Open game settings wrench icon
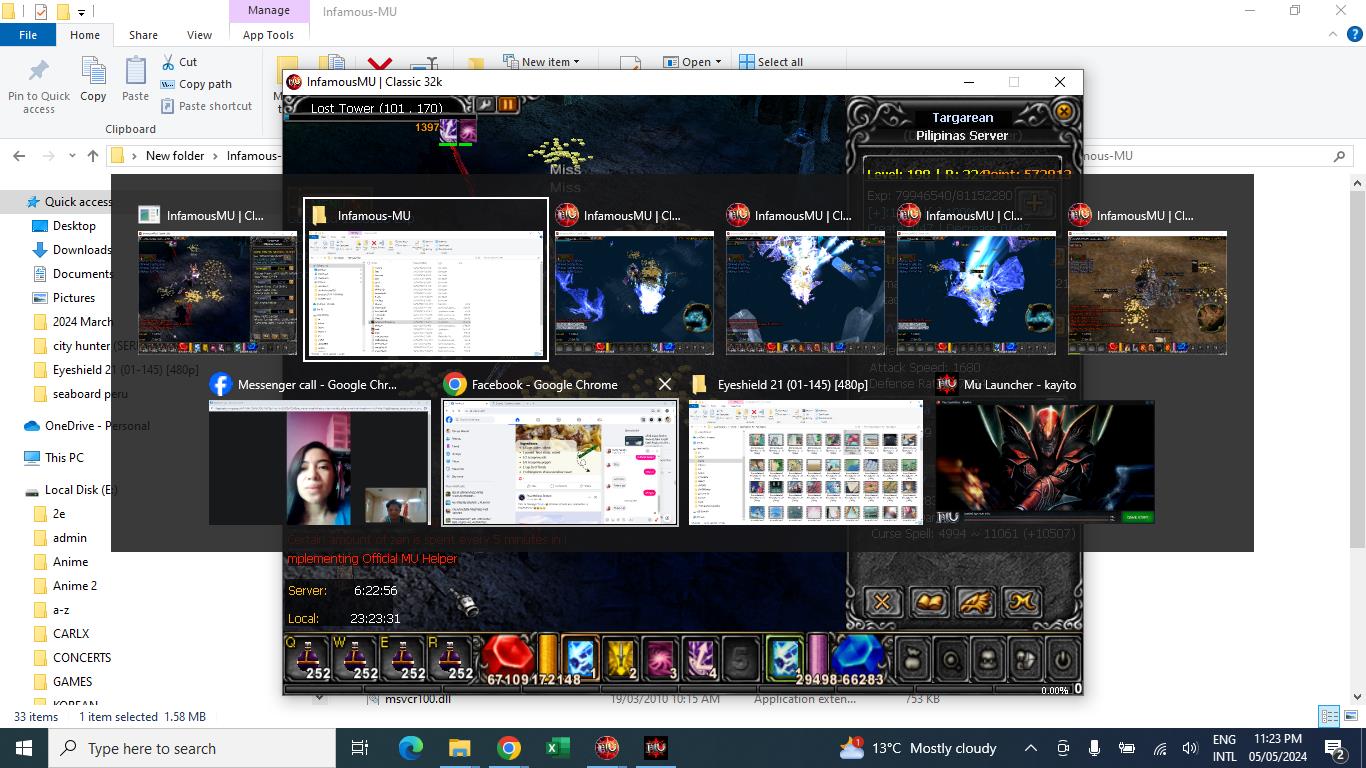 [485, 105]
